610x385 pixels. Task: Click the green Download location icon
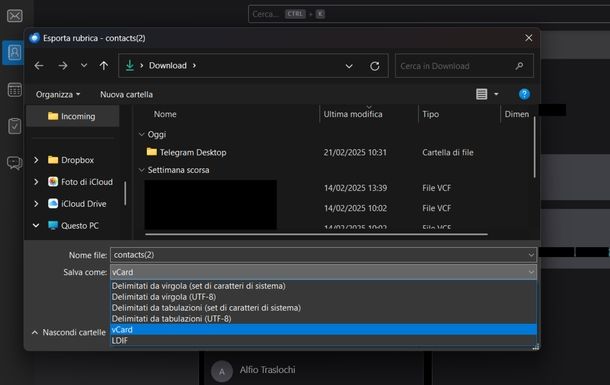click(x=130, y=66)
